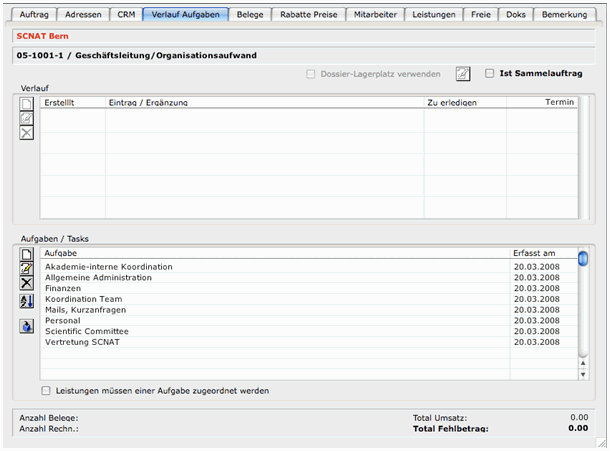Click the delete task icon in Aufgaben

[27, 283]
